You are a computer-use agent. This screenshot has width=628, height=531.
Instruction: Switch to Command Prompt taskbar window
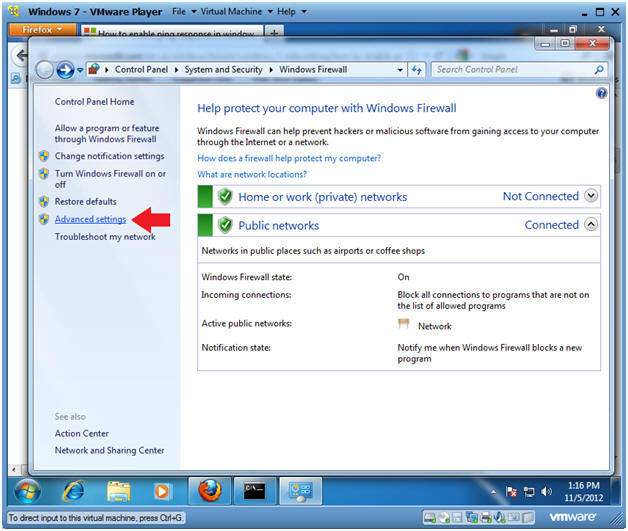pos(255,491)
